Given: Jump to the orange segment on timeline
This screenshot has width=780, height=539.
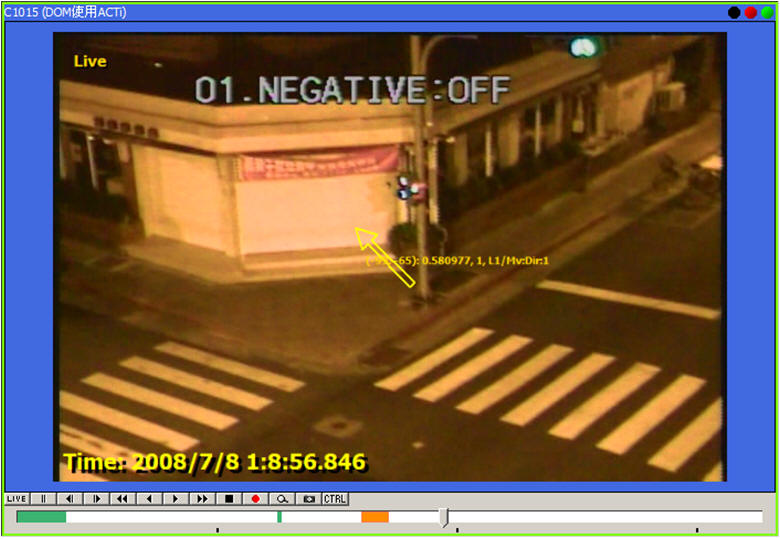Looking at the screenshot, I should click(375, 516).
